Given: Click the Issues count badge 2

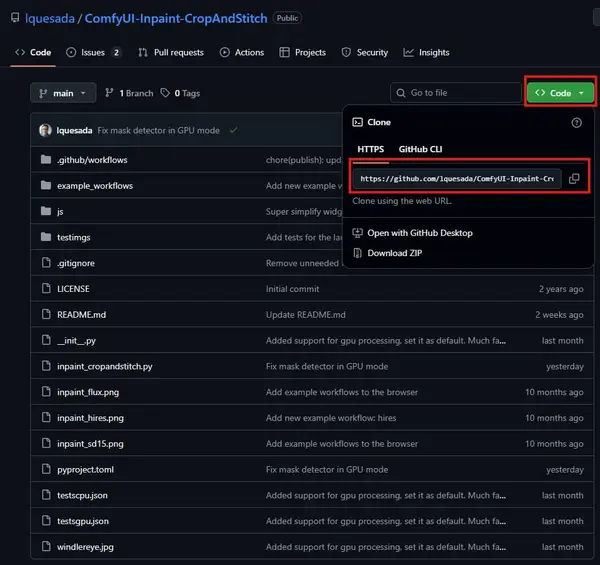Looking at the screenshot, I should (x=116, y=52).
